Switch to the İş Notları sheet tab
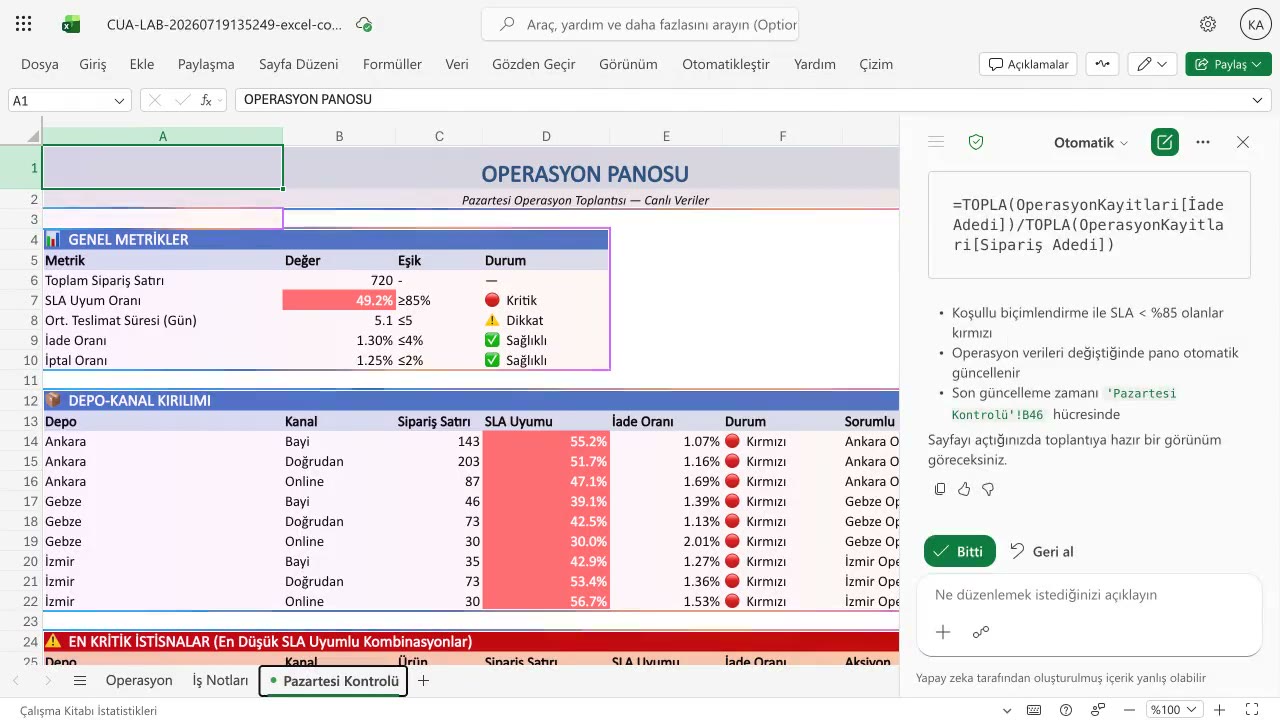The image size is (1280, 720). (x=220, y=681)
